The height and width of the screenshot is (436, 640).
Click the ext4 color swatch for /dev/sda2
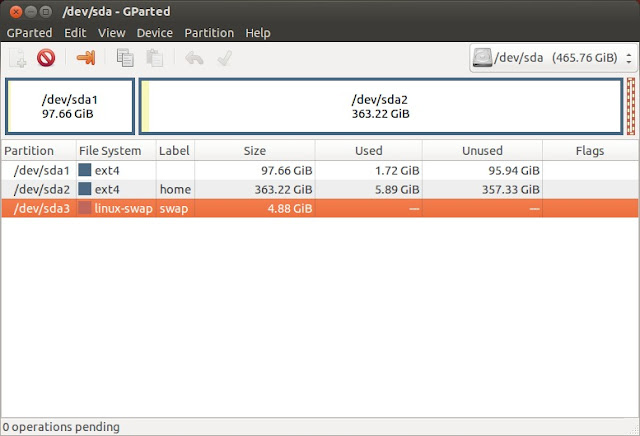coord(85,189)
